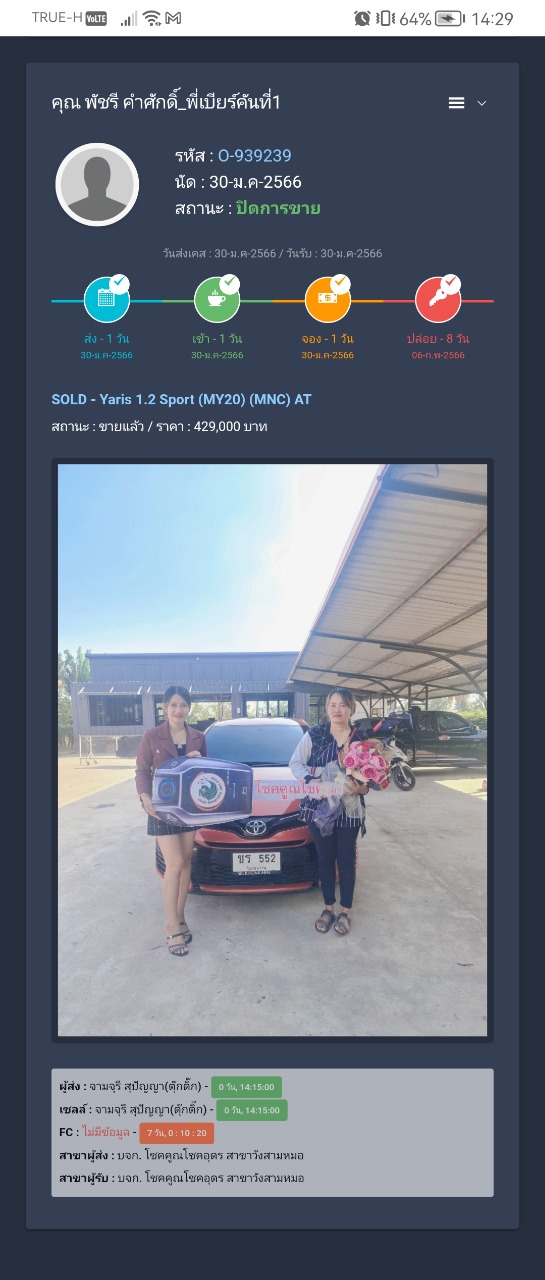Click the ปิดการขาย status text

pos(278,208)
